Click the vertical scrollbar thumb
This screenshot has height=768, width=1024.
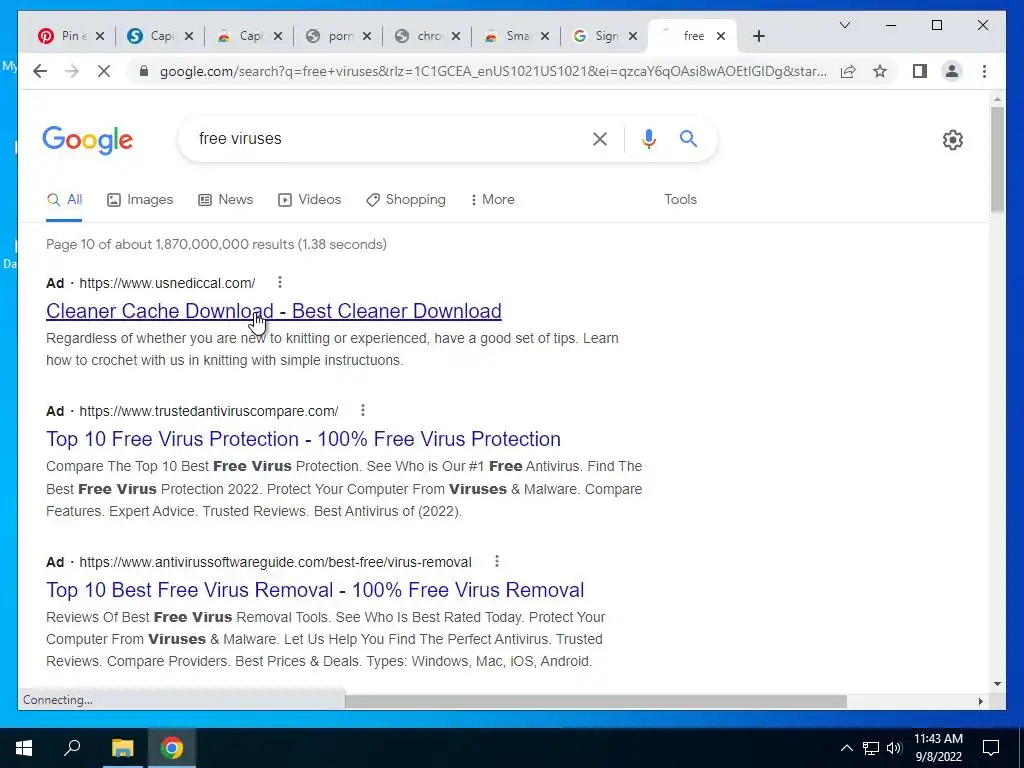point(997,159)
